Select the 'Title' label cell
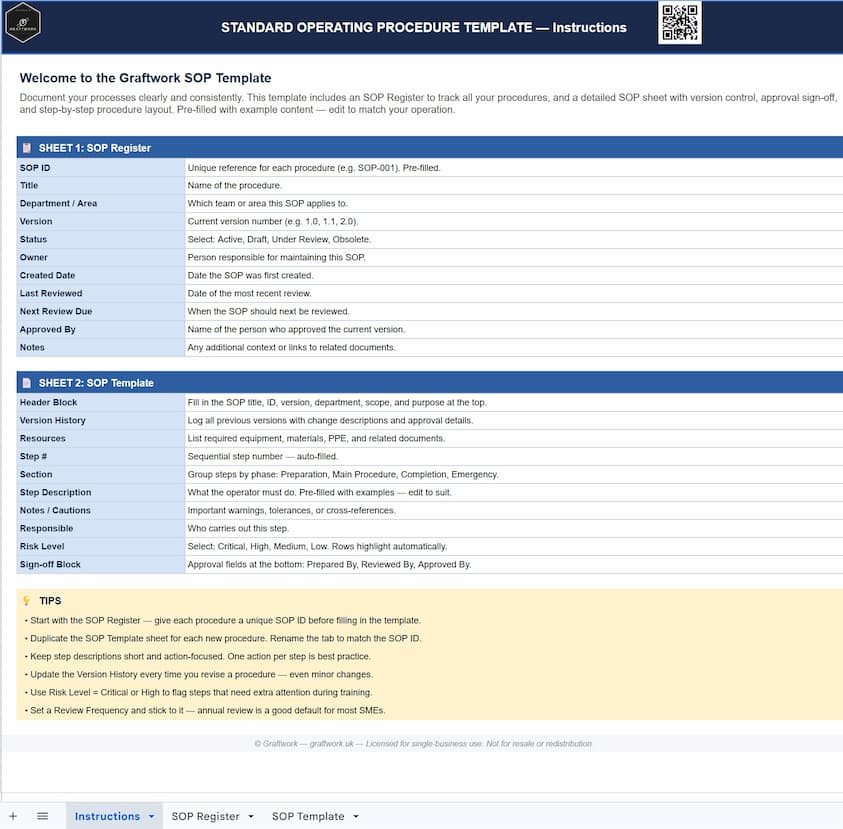The image size is (843, 829). (x=101, y=185)
